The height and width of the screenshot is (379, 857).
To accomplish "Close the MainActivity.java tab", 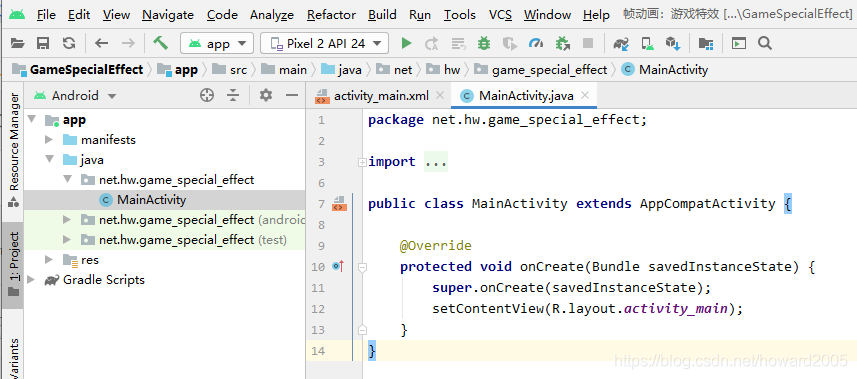I will click(585, 96).
